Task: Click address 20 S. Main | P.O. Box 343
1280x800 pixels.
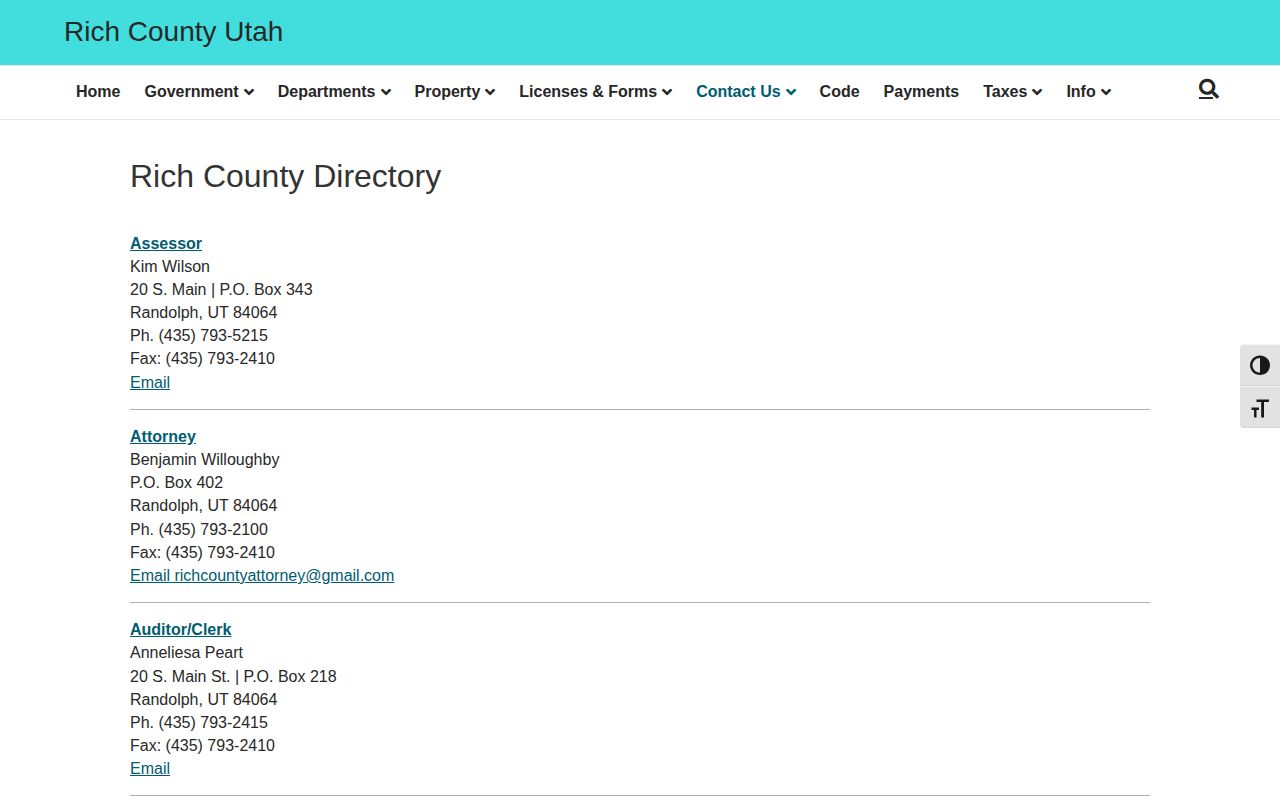Action: point(221,289)
